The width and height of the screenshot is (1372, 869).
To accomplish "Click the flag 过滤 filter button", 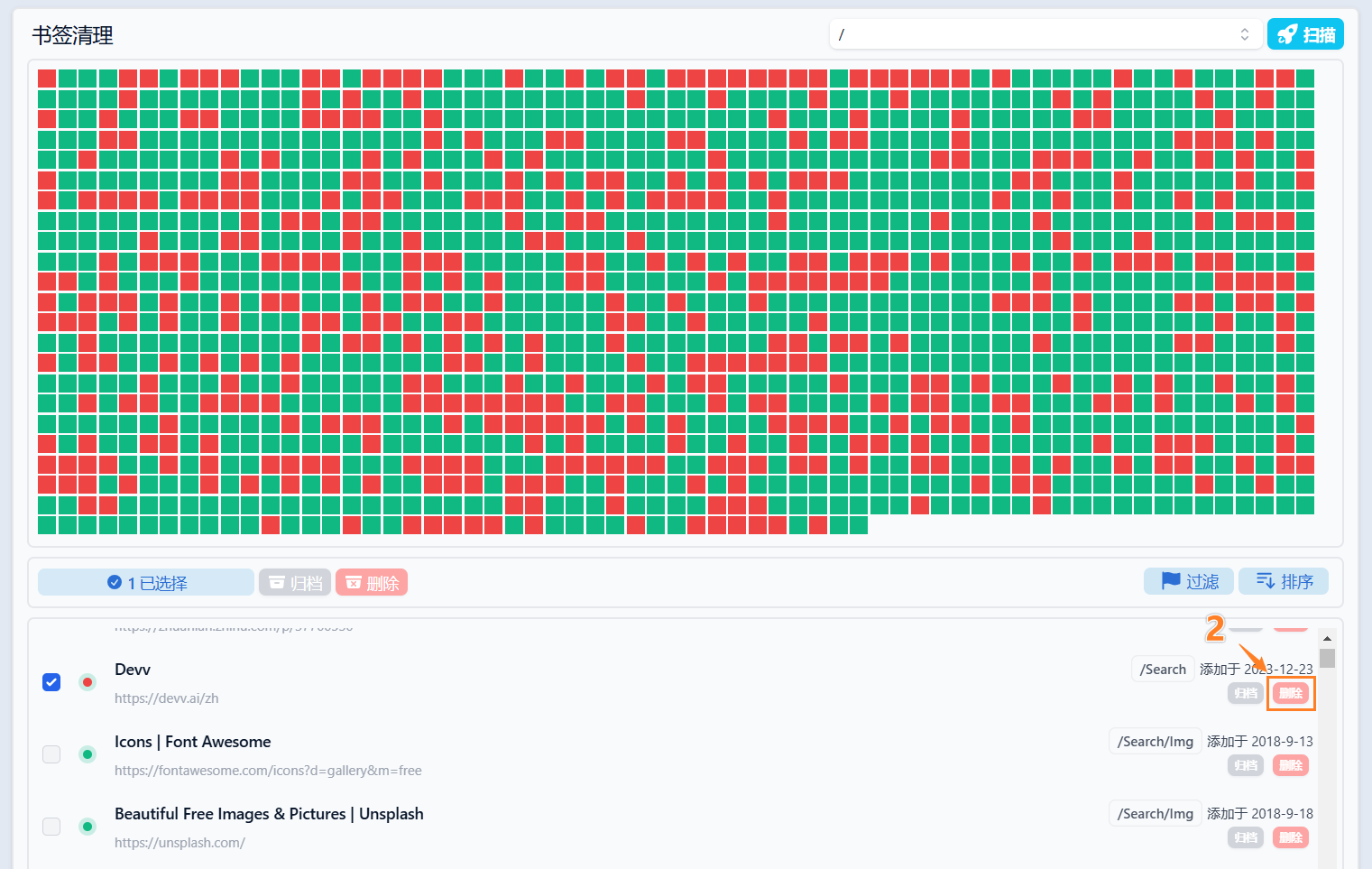I will click(1189, 582).
